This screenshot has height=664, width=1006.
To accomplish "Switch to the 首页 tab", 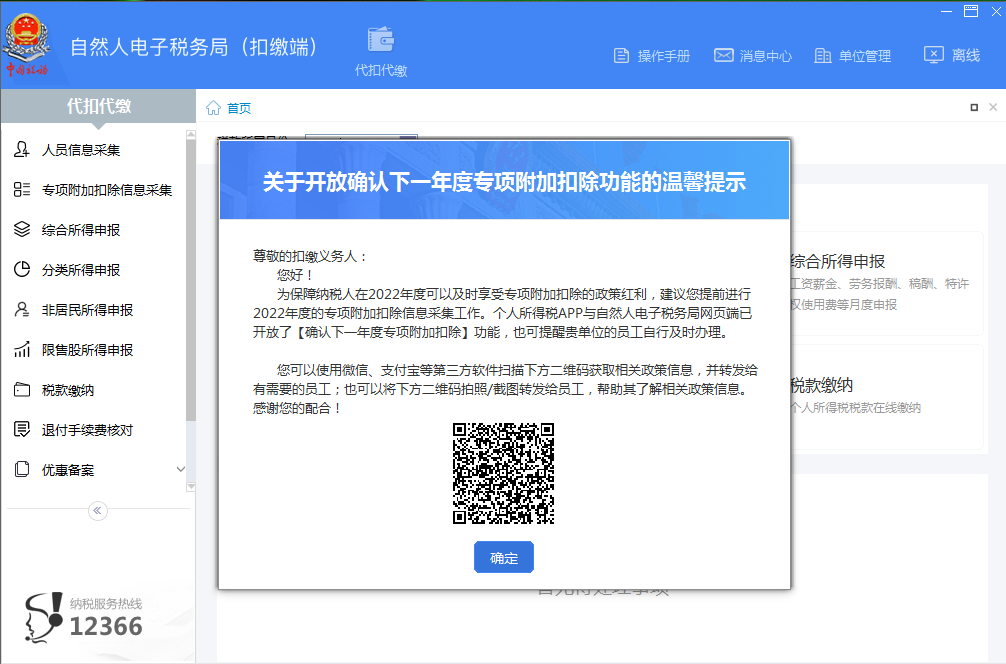I will (x=239, y=108).
